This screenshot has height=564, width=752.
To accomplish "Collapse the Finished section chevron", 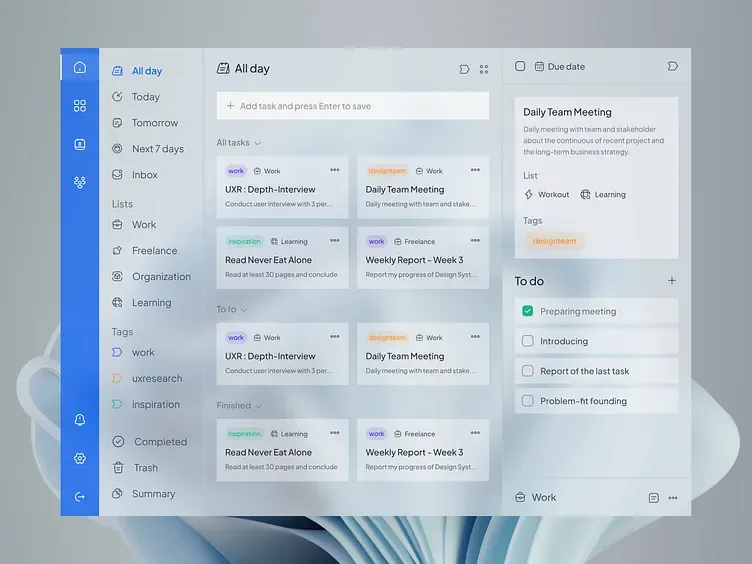I will pyautogui.click(x=258, y=406).
